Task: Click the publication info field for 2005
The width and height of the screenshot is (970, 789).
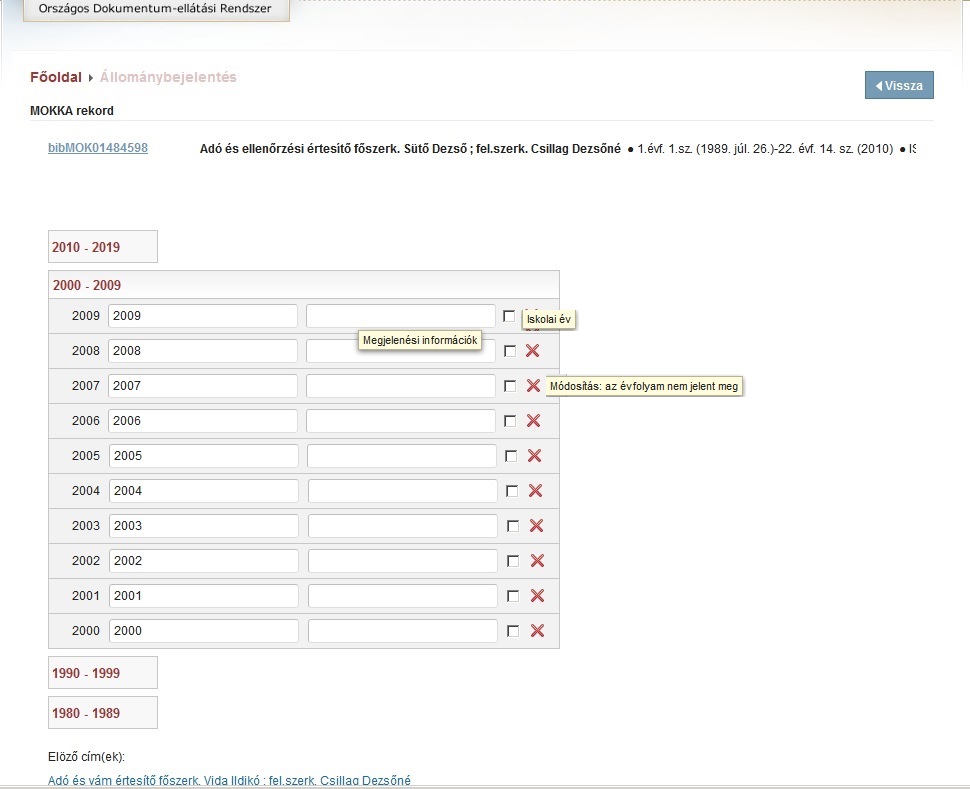Action: (401, 456)
